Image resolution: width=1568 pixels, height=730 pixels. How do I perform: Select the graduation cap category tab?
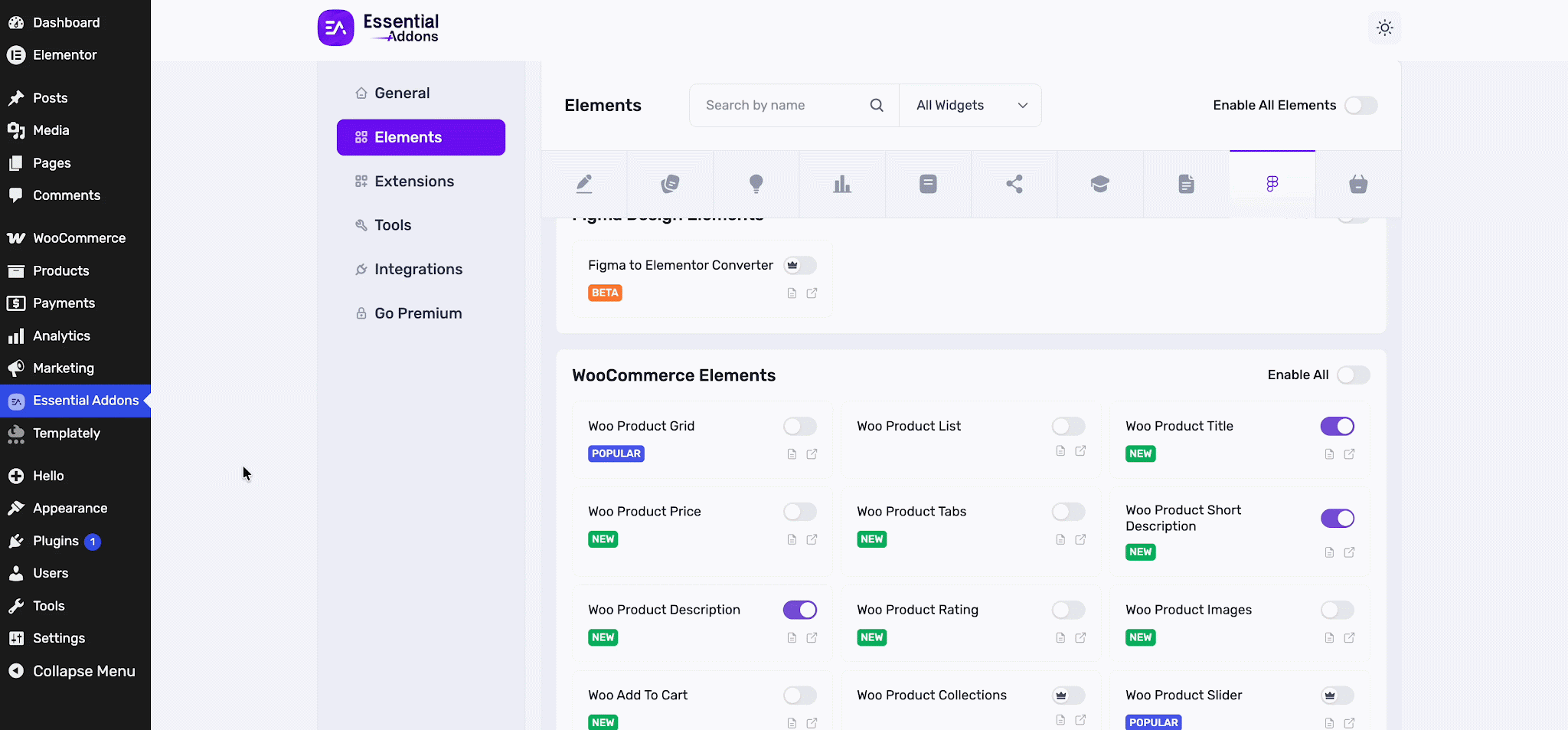coord(1100,184)
